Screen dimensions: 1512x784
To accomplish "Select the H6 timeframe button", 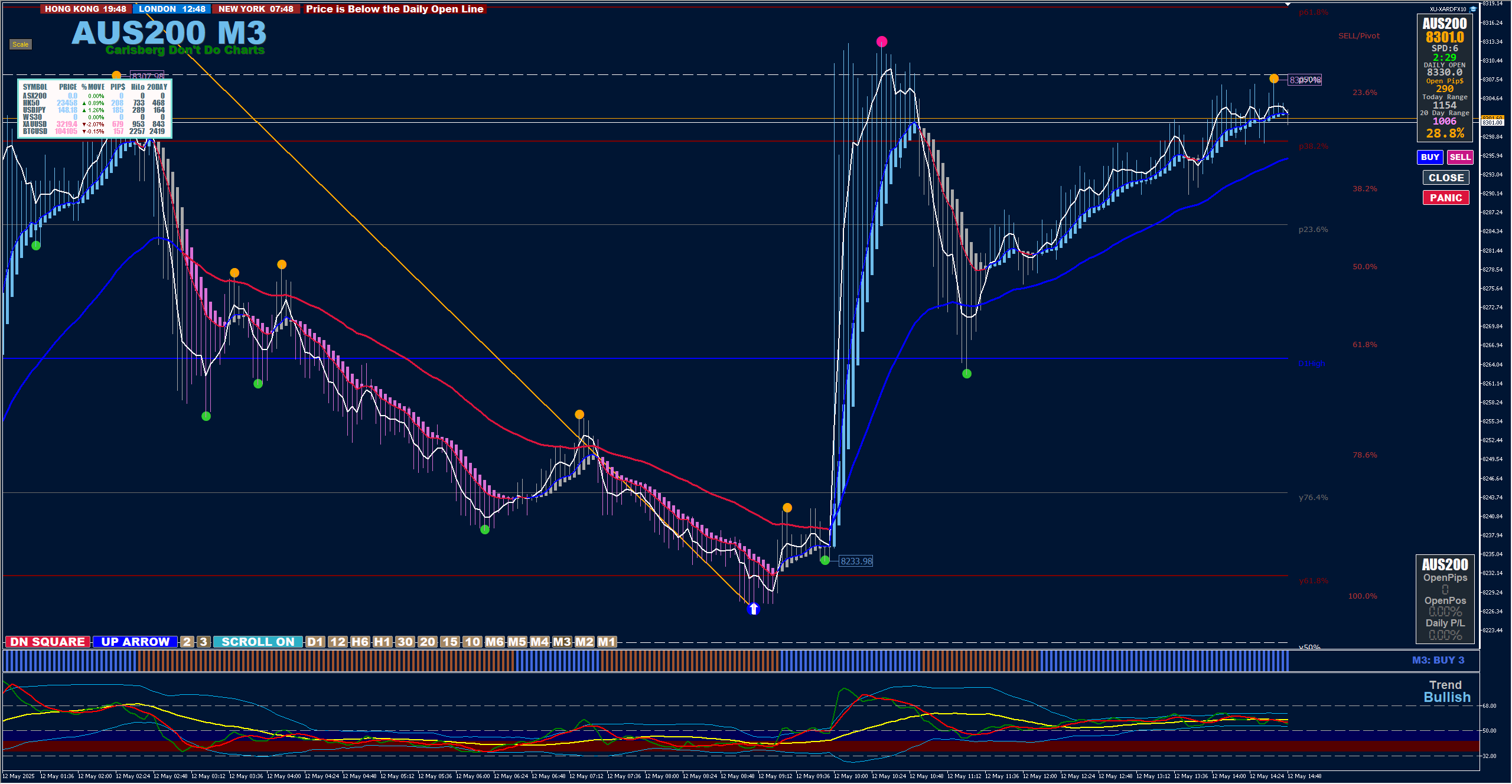I will point(360,642).
